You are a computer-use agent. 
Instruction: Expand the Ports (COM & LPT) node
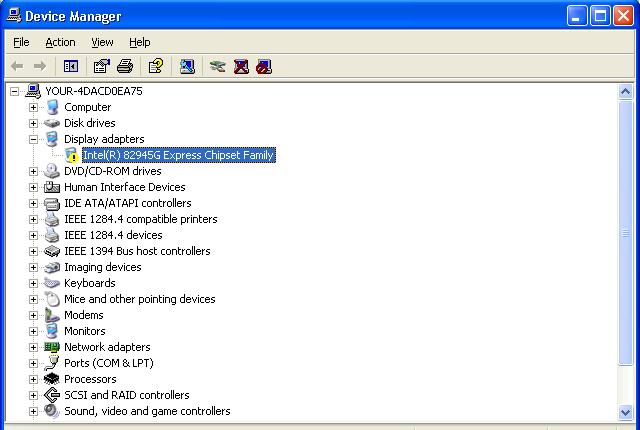pyautogui.click(x=33, y=363)
